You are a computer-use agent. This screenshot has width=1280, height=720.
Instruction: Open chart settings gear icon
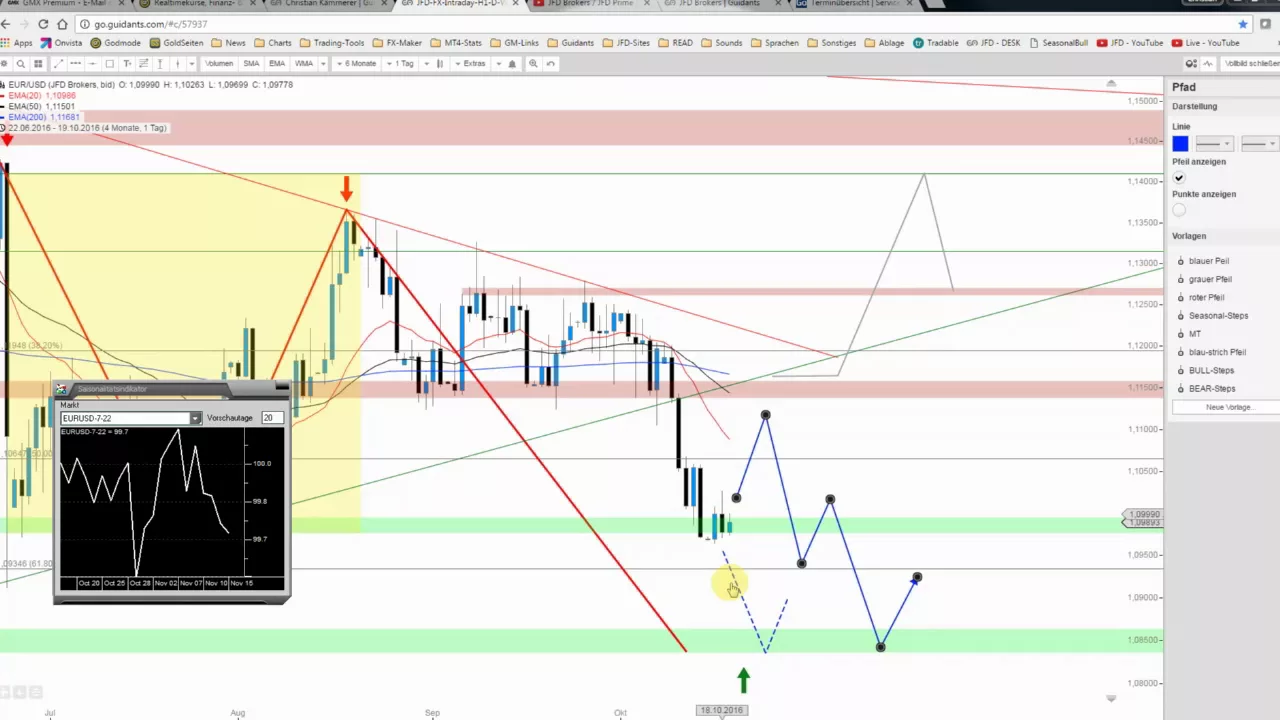tap(5, 63)
